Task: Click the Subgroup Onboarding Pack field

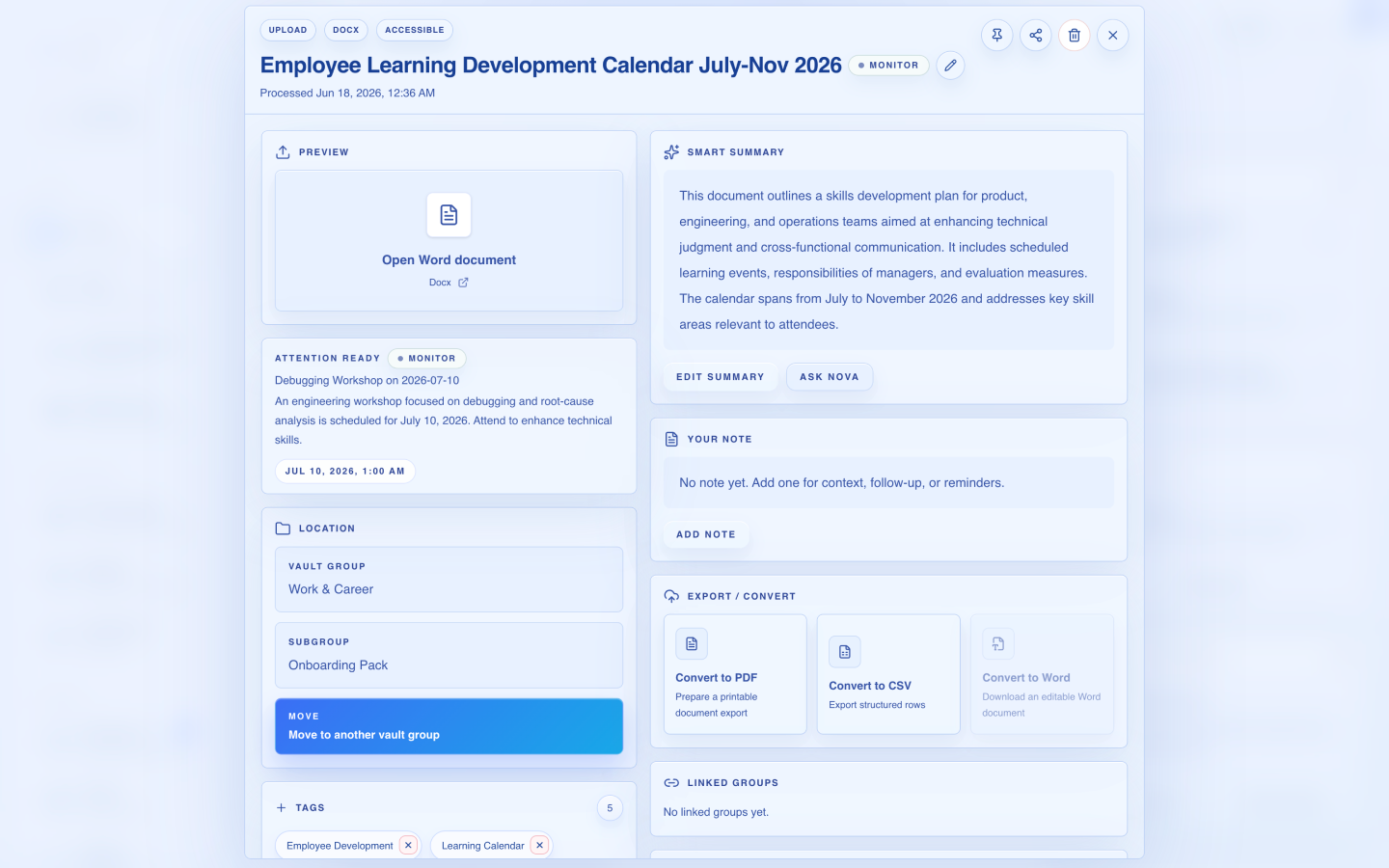Action: click(449, 655)
